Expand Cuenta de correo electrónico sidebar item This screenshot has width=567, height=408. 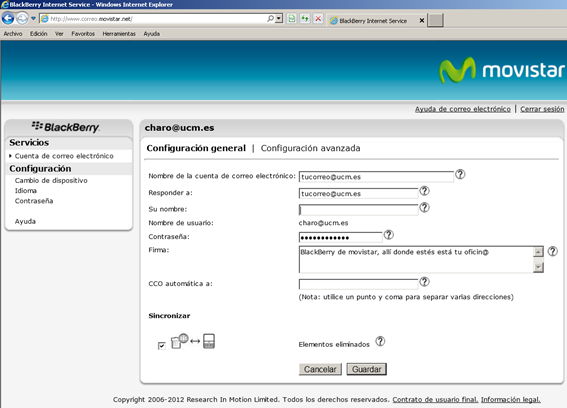64,156
